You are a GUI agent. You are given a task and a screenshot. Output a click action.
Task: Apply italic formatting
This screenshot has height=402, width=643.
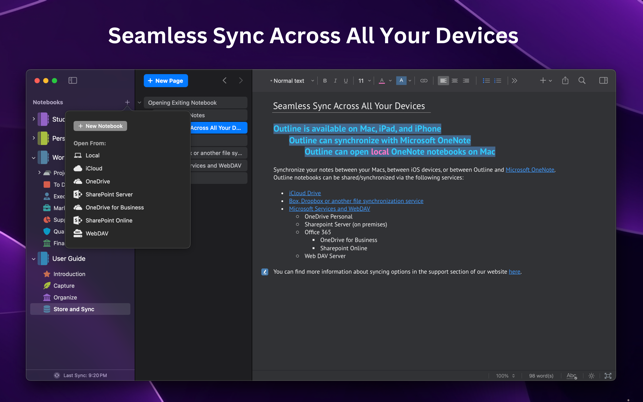(x=335, y=81)
